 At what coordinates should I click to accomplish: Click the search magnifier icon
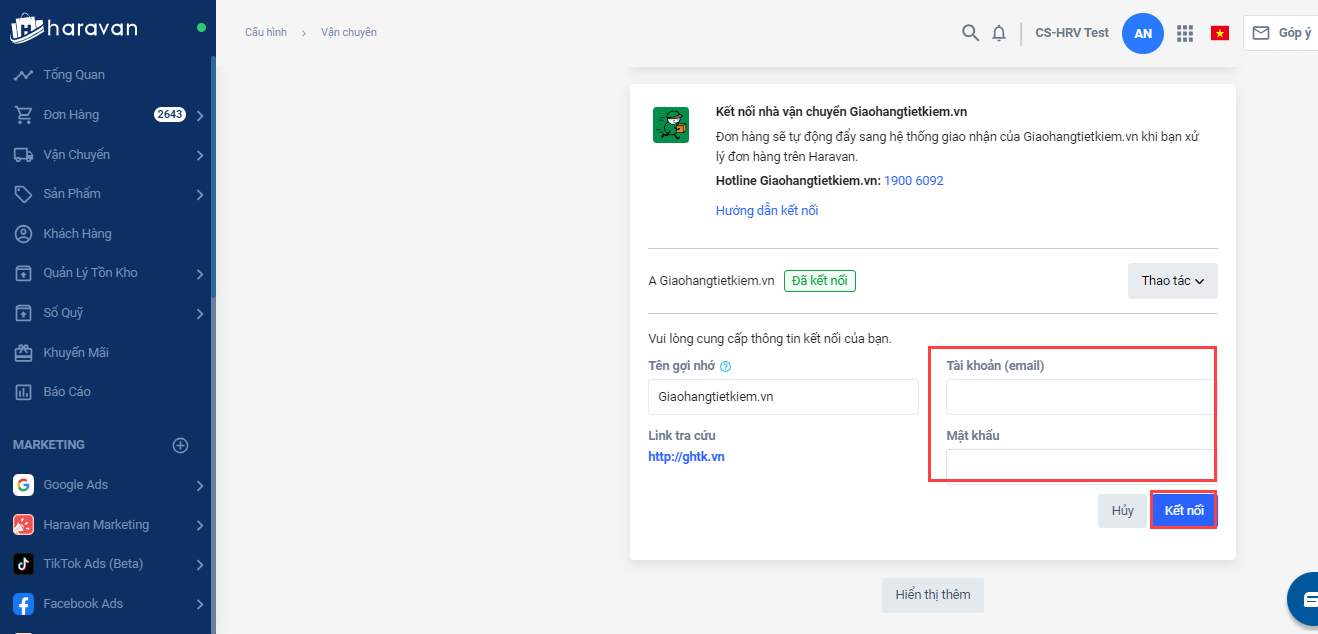969,33
